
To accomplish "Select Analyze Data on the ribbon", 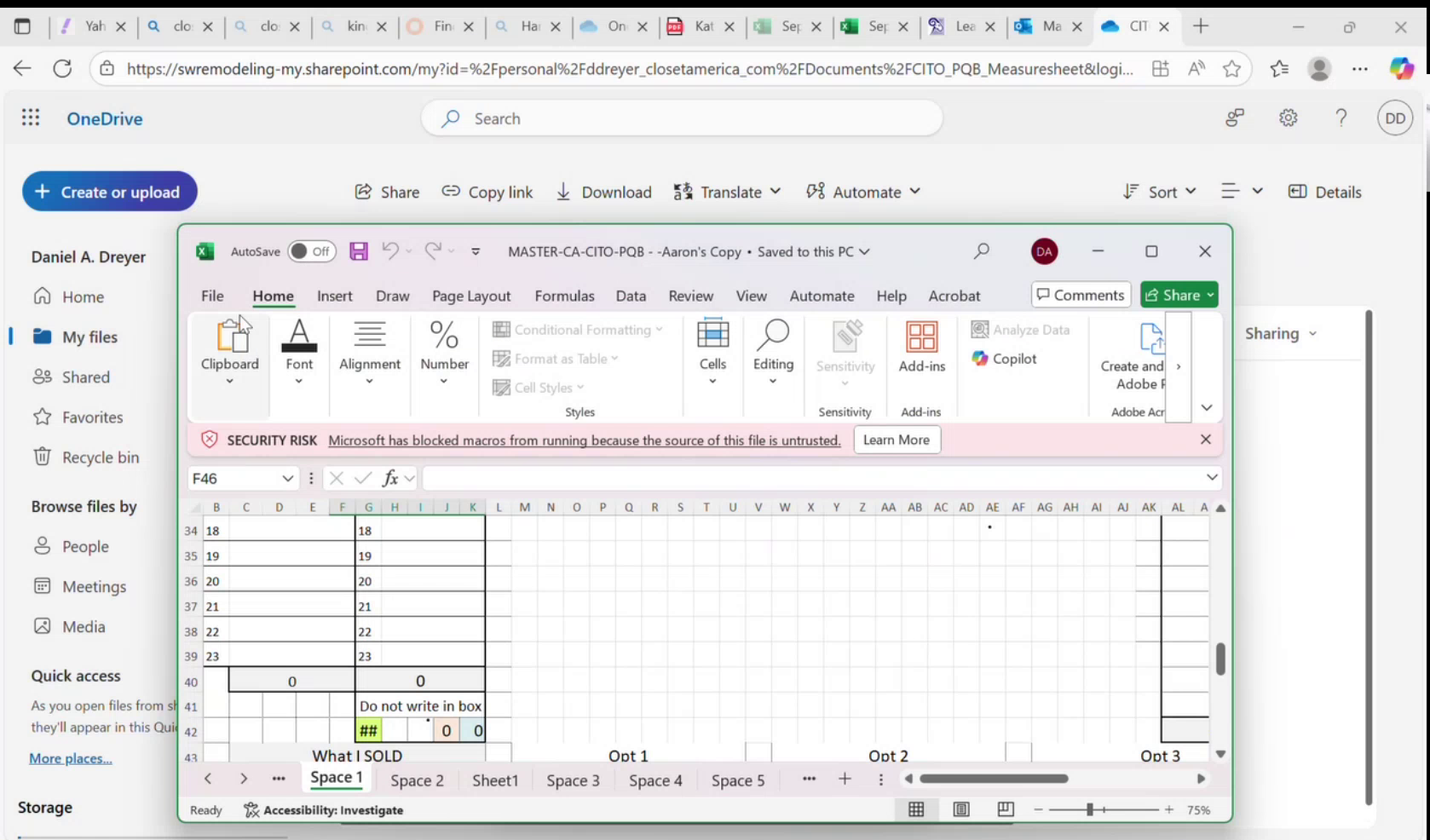I will (1023, 330).
